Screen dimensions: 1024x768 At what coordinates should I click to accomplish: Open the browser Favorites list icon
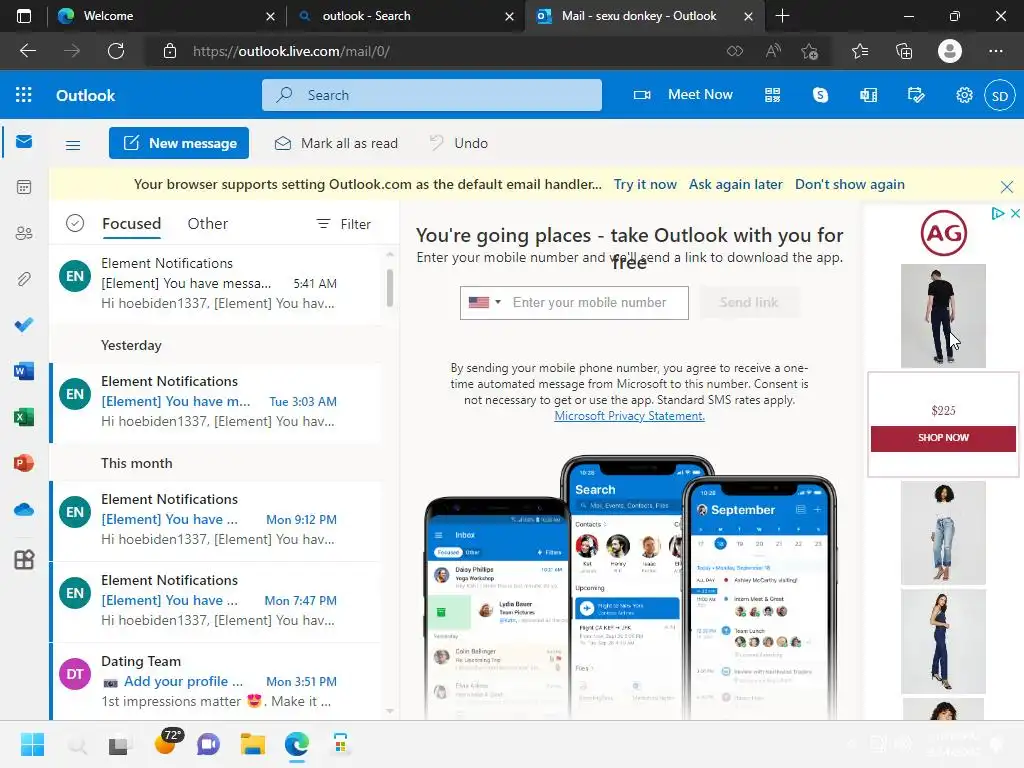860,51
